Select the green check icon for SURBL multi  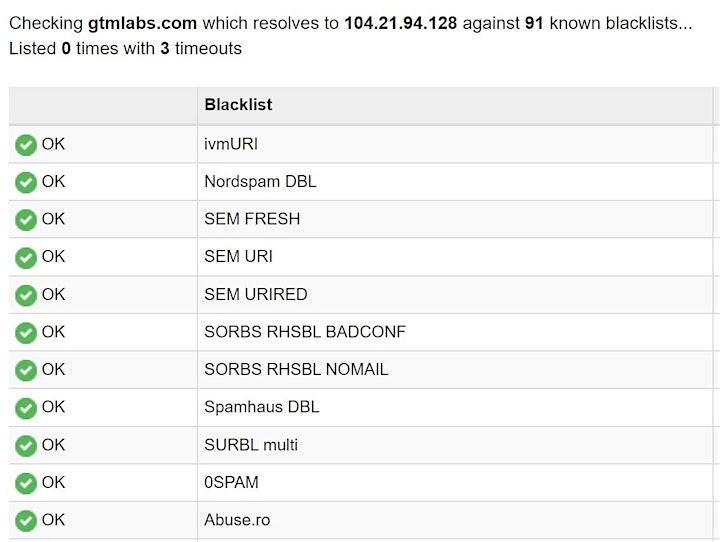[26, 446]
